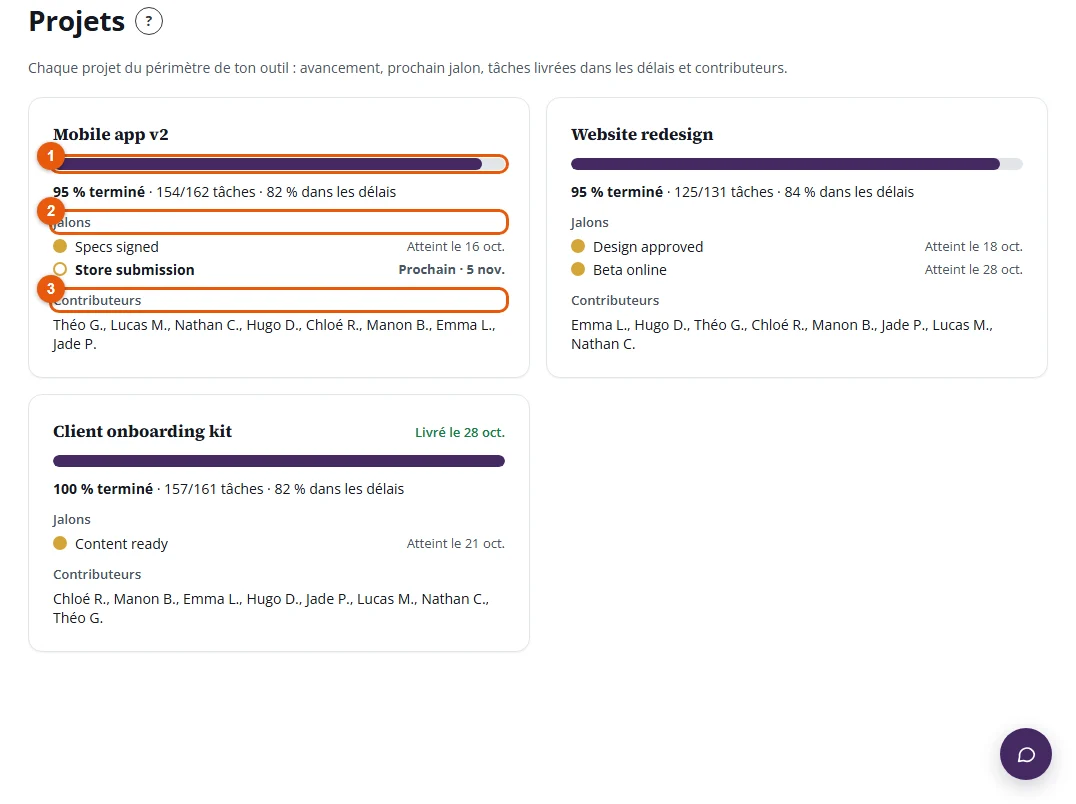
Task: Click the contributor names in Website redesign card
Action: tap(782, 335)
